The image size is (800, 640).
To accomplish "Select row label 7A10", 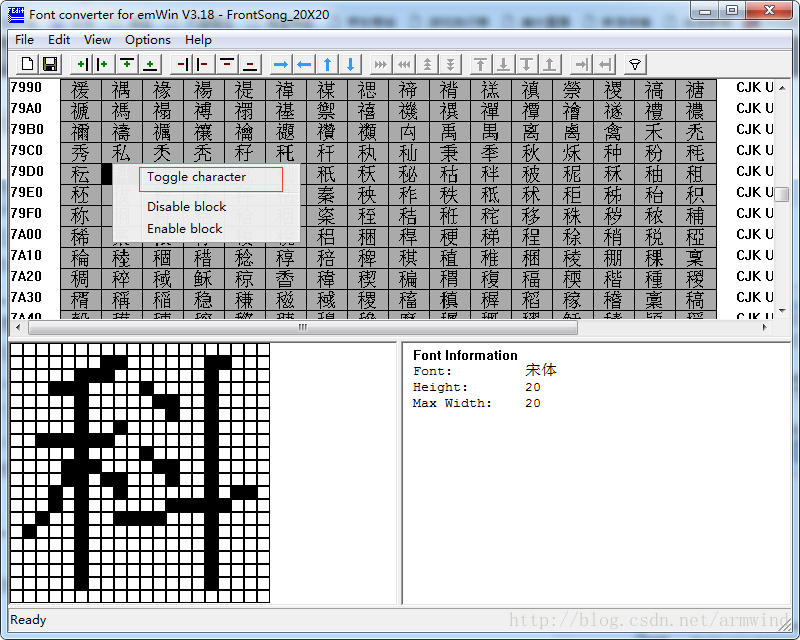I will tap(26, 255).
